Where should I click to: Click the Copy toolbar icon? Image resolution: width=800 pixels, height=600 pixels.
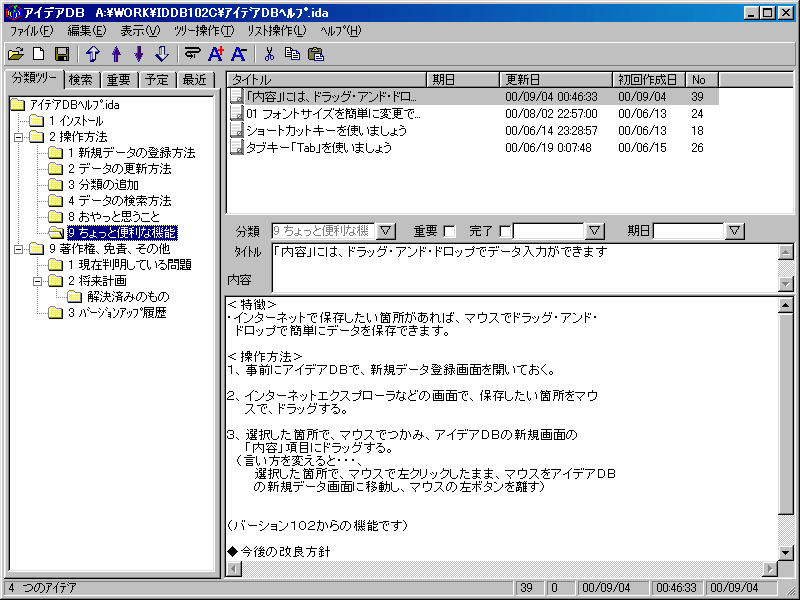click(x=292, y=54)
